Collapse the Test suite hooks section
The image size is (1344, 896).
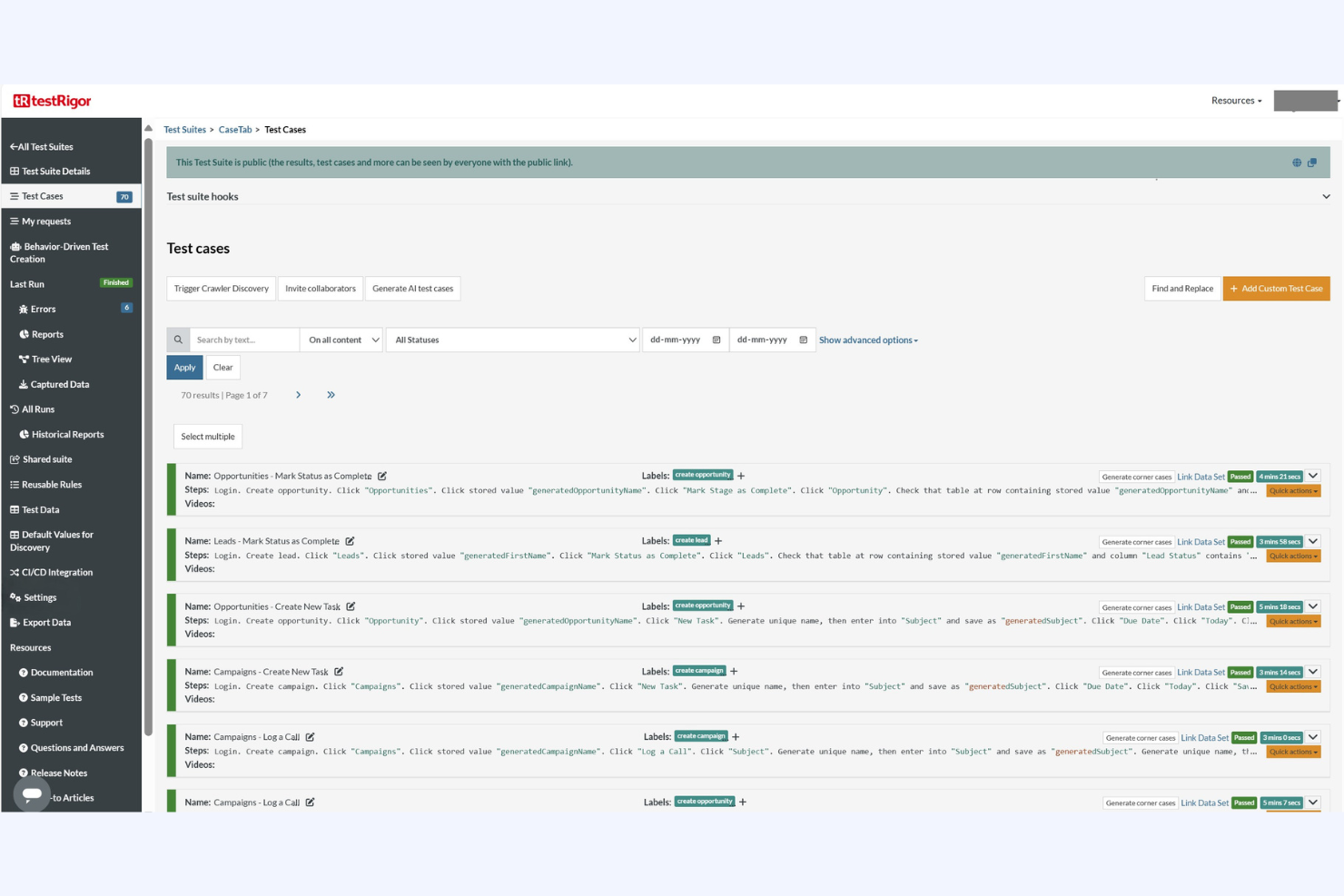coord(1326,195)
